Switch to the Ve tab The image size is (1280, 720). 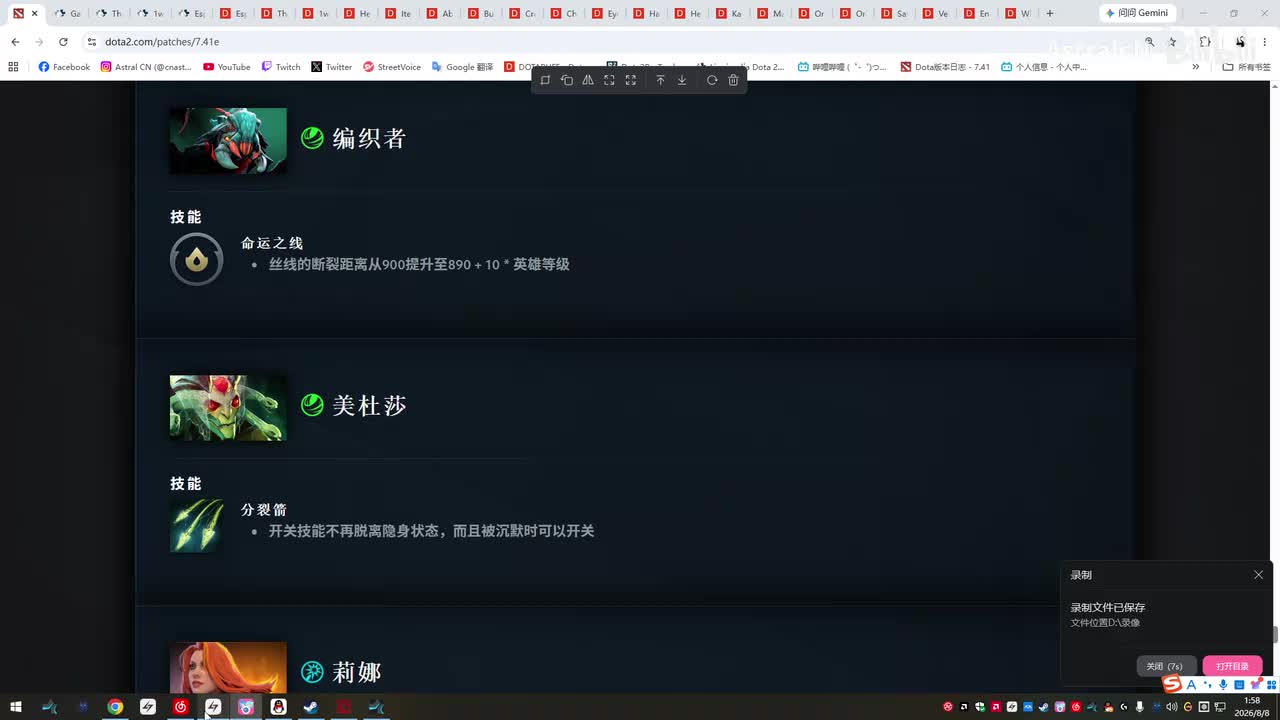(935, 13)
